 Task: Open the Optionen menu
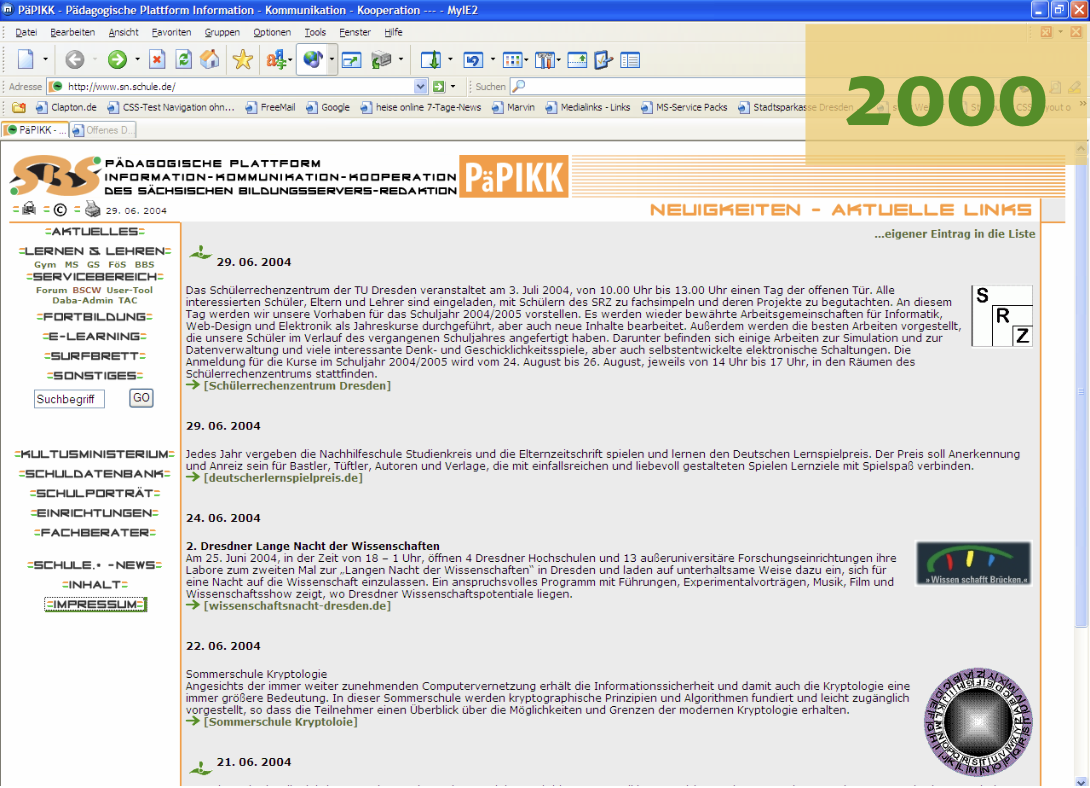click(272, 32)
